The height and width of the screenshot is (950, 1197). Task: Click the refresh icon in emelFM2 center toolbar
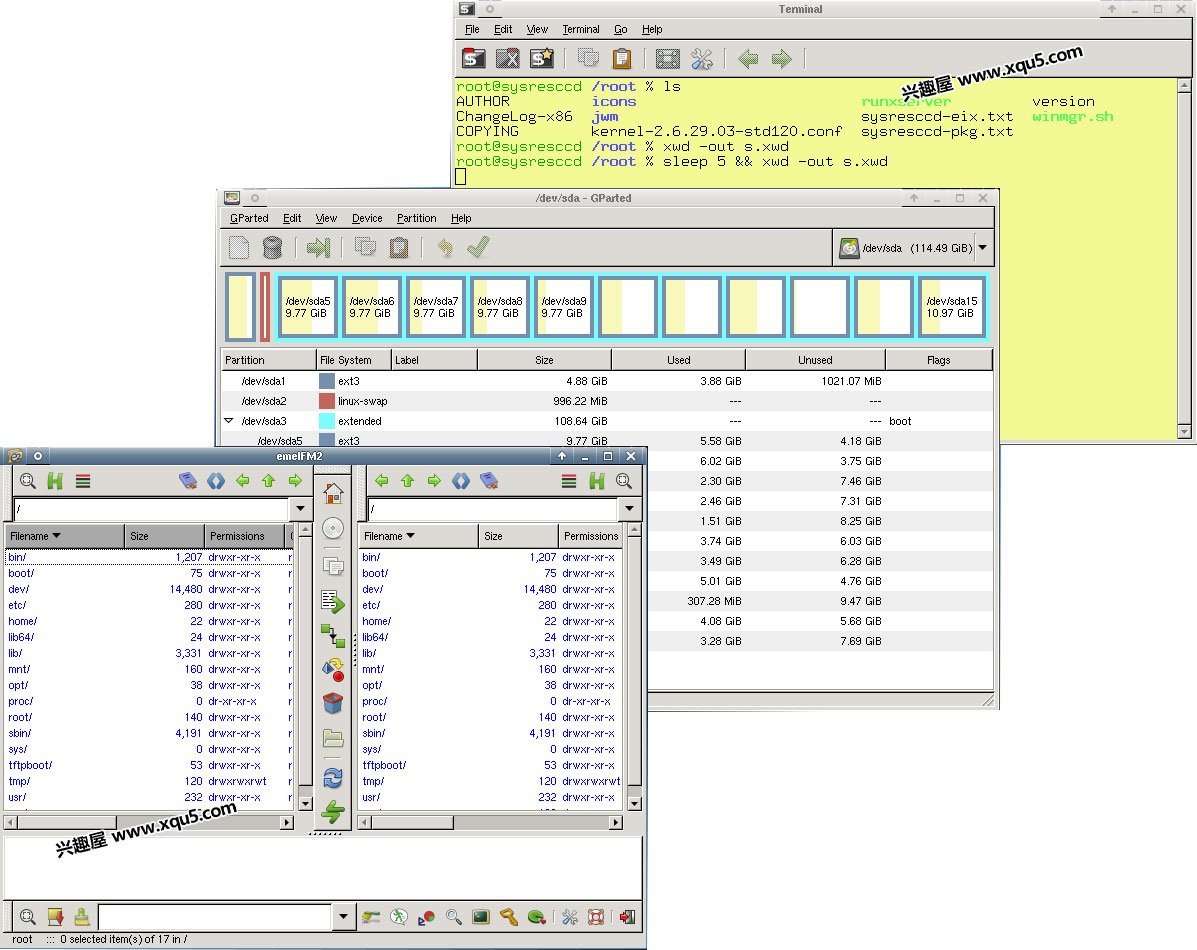[x=333, y=778]
